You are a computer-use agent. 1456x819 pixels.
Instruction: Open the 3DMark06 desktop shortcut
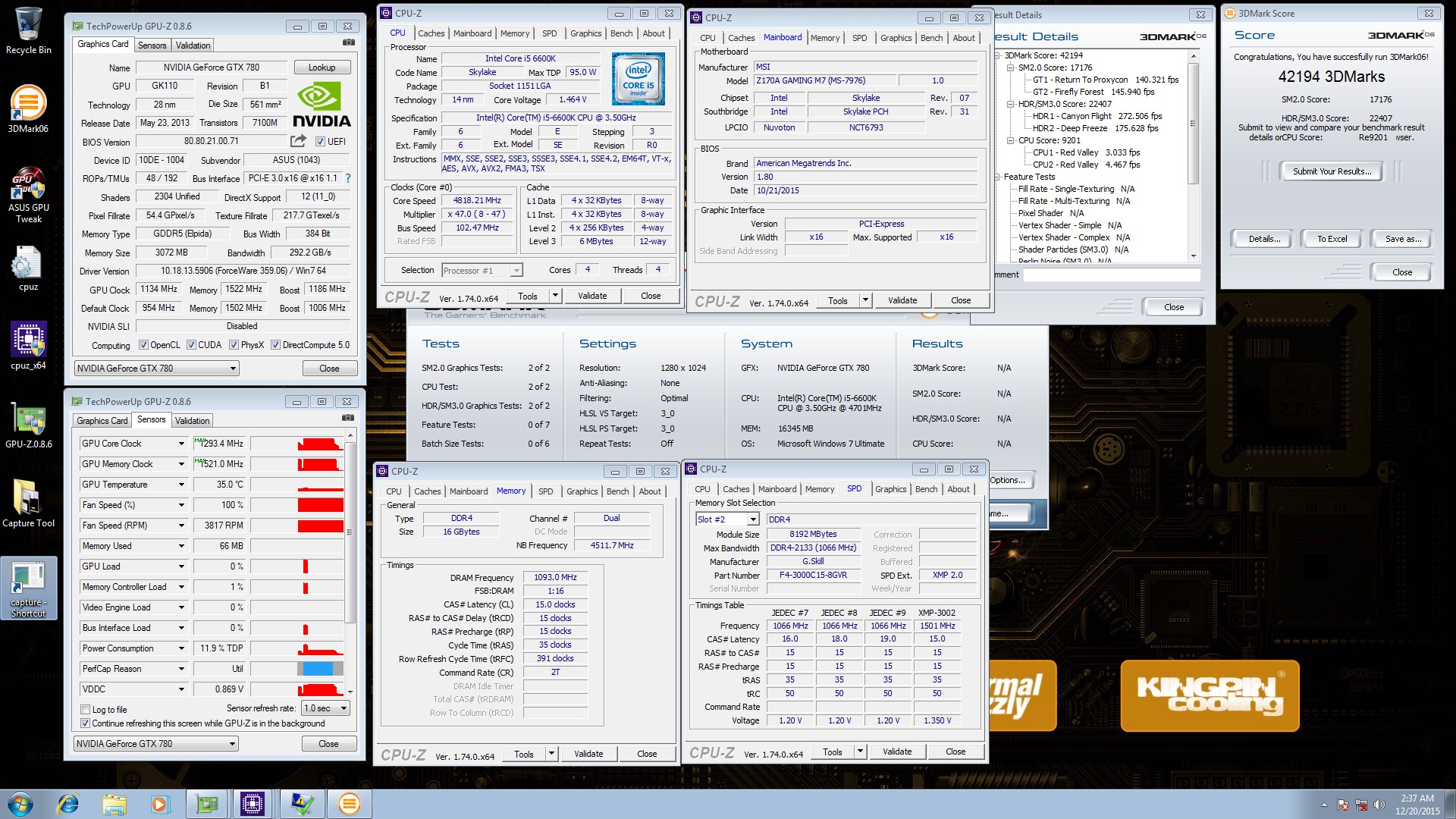(28, 108)
